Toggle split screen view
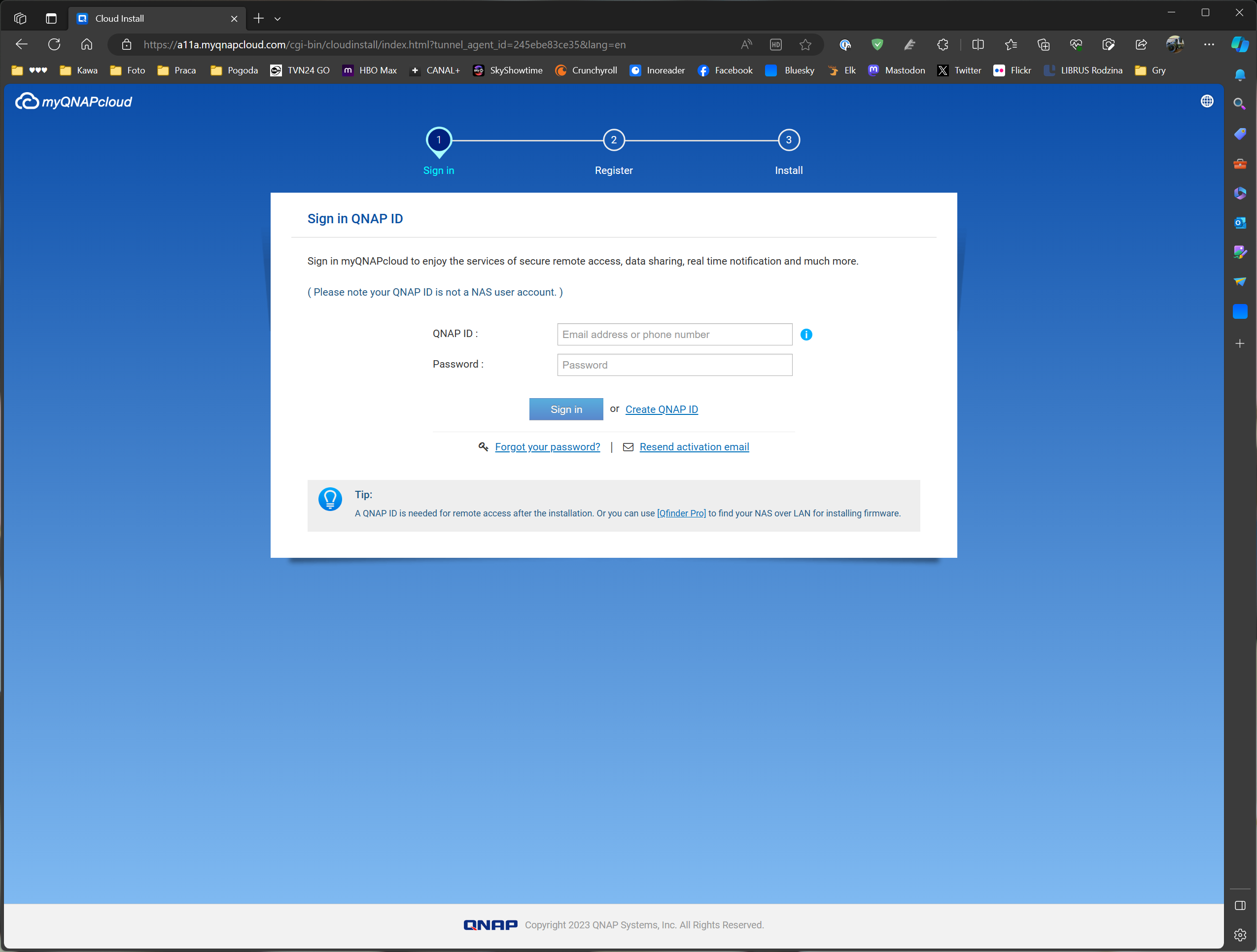This screenshot has width=1257, height=952. coord(978,44)
